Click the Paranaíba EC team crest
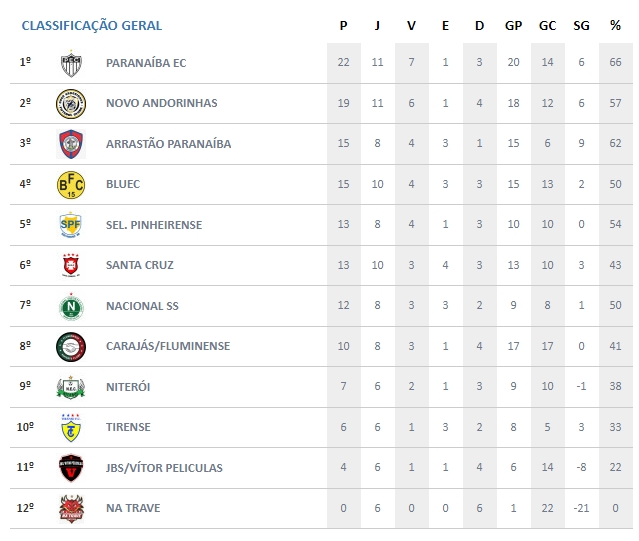 pyautogui.click(x=71, y=63)
